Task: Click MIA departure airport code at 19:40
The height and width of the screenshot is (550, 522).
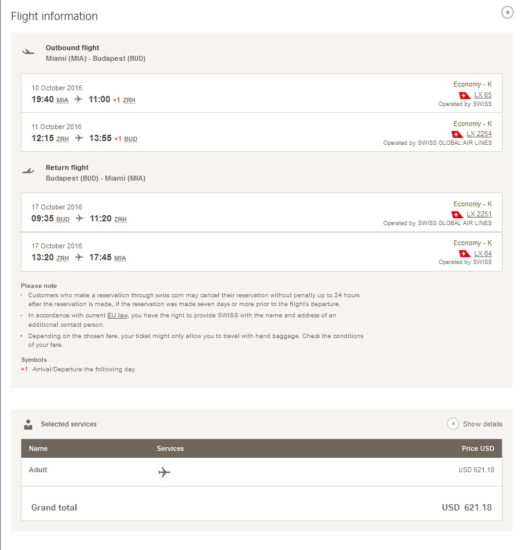Action: coord(62,100)
